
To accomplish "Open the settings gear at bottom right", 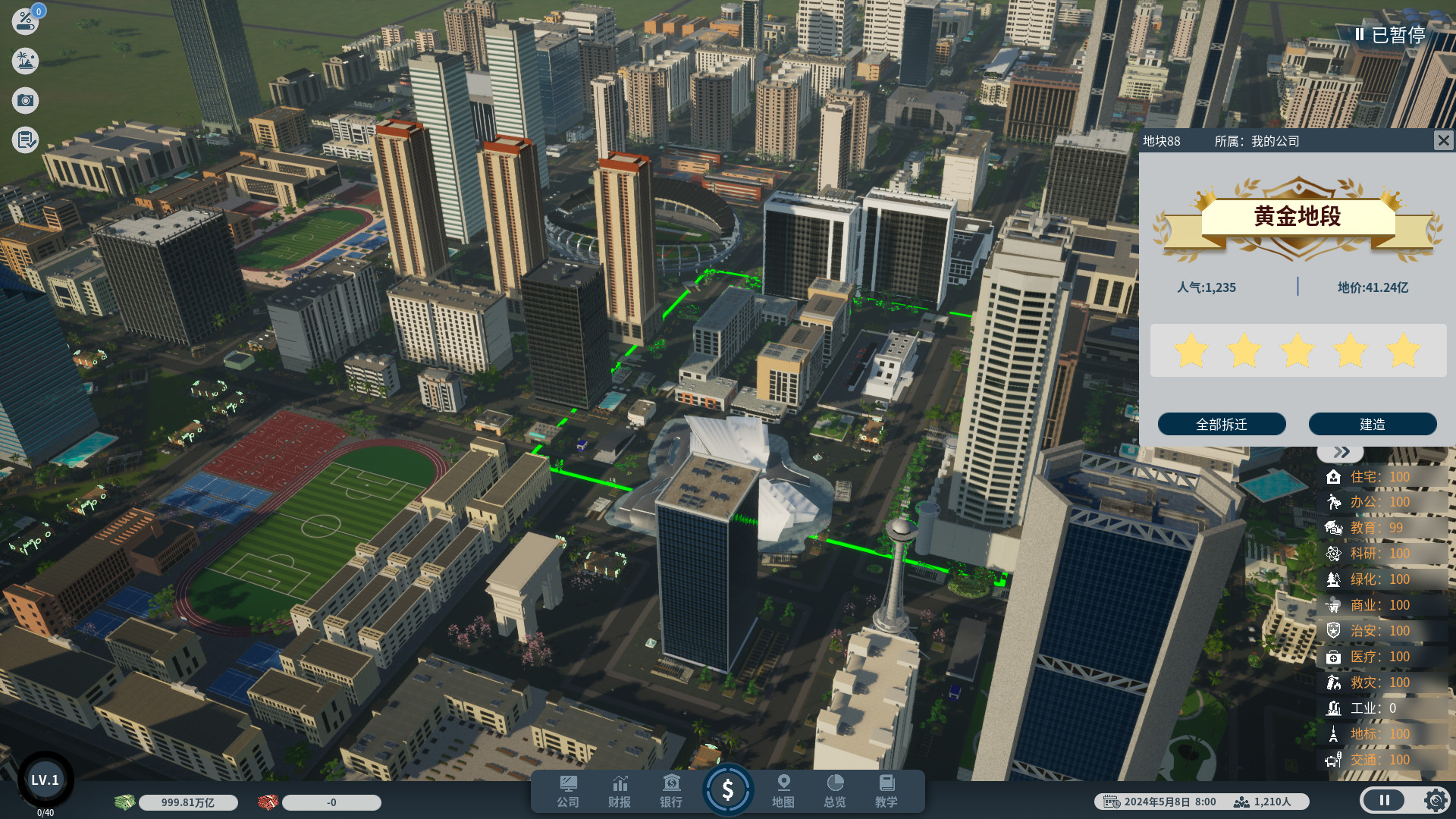I will point(1436,800).
